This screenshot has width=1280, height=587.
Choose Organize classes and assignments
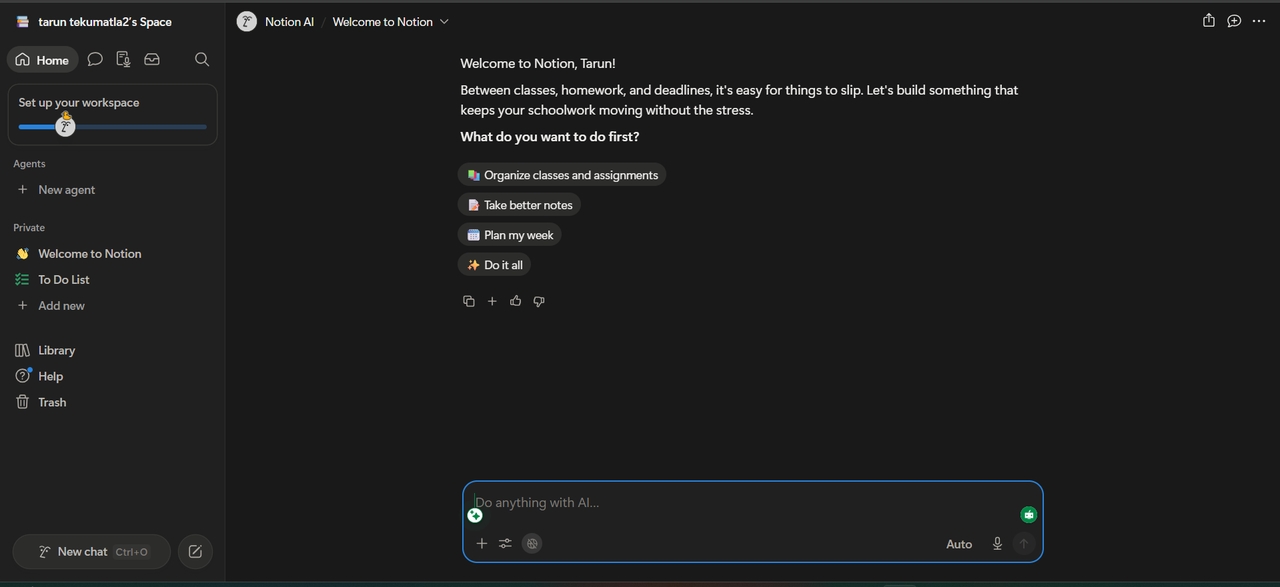pos(562,175)
